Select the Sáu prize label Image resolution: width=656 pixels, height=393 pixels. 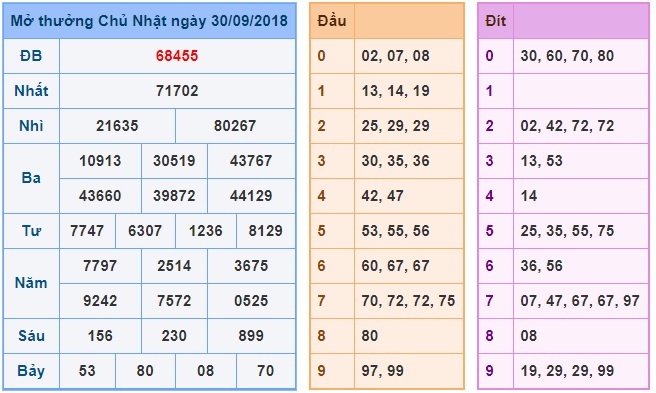(x=31, y=336)
